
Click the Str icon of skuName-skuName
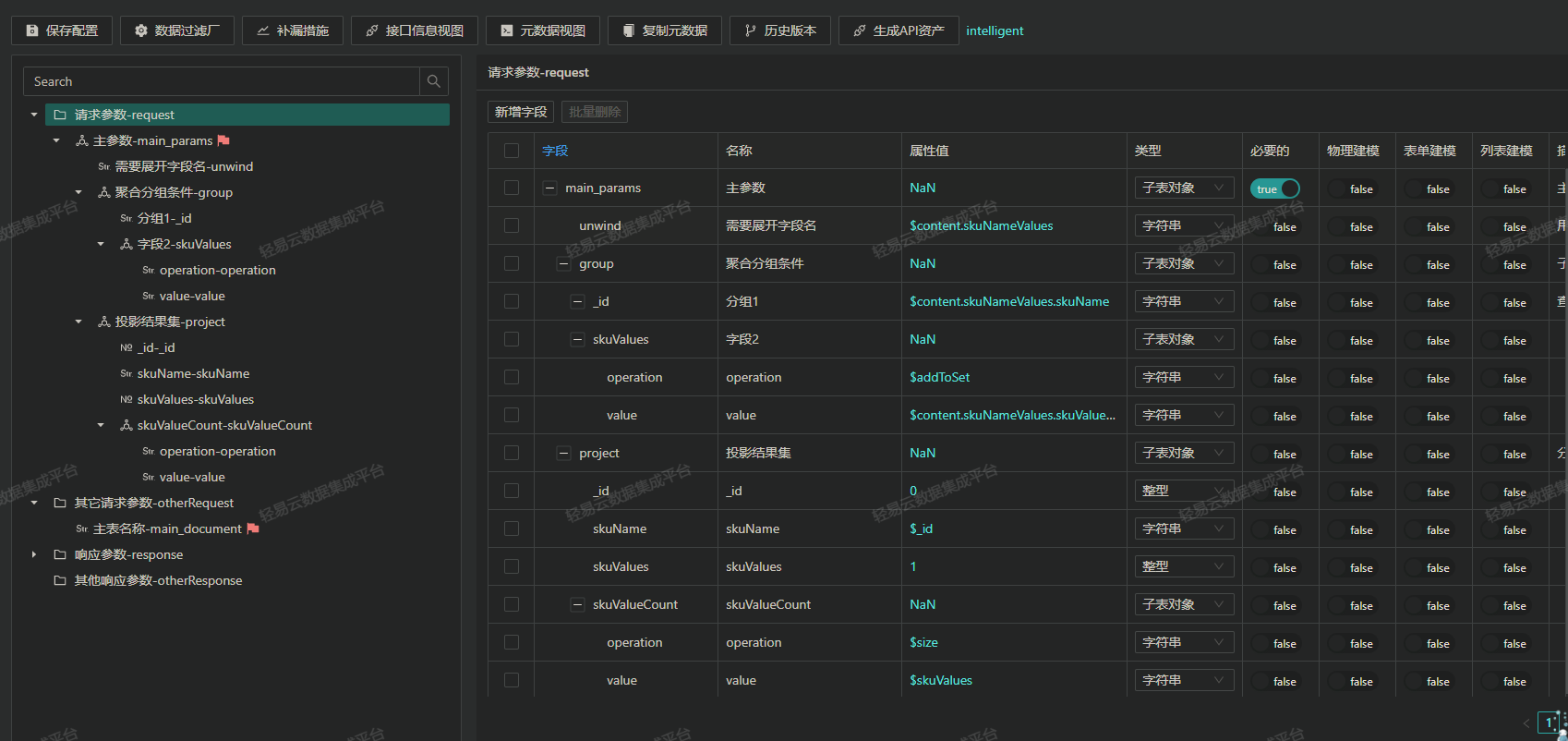pos(127,373)
